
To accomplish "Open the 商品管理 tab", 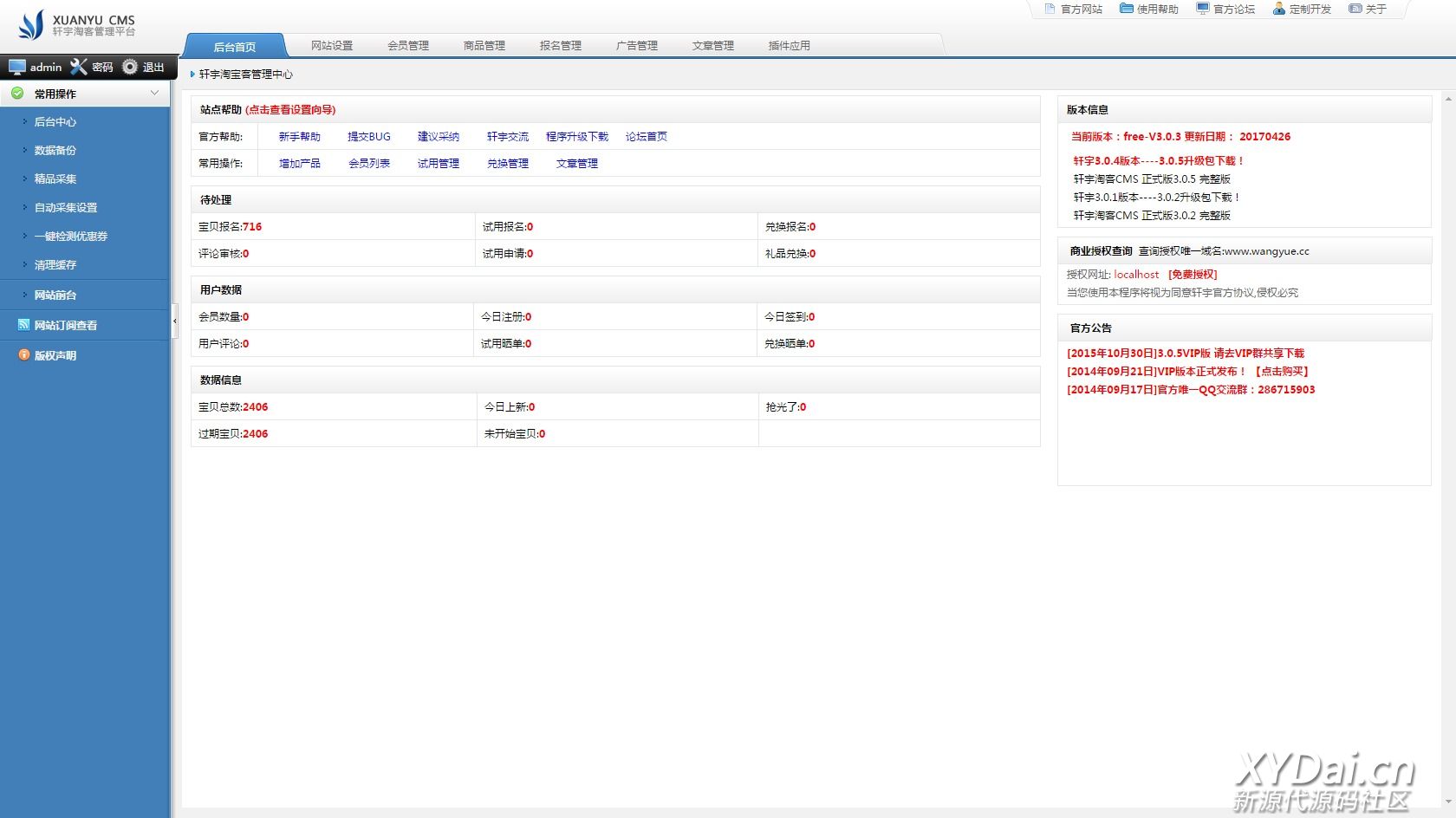I will tap(484, 46).
